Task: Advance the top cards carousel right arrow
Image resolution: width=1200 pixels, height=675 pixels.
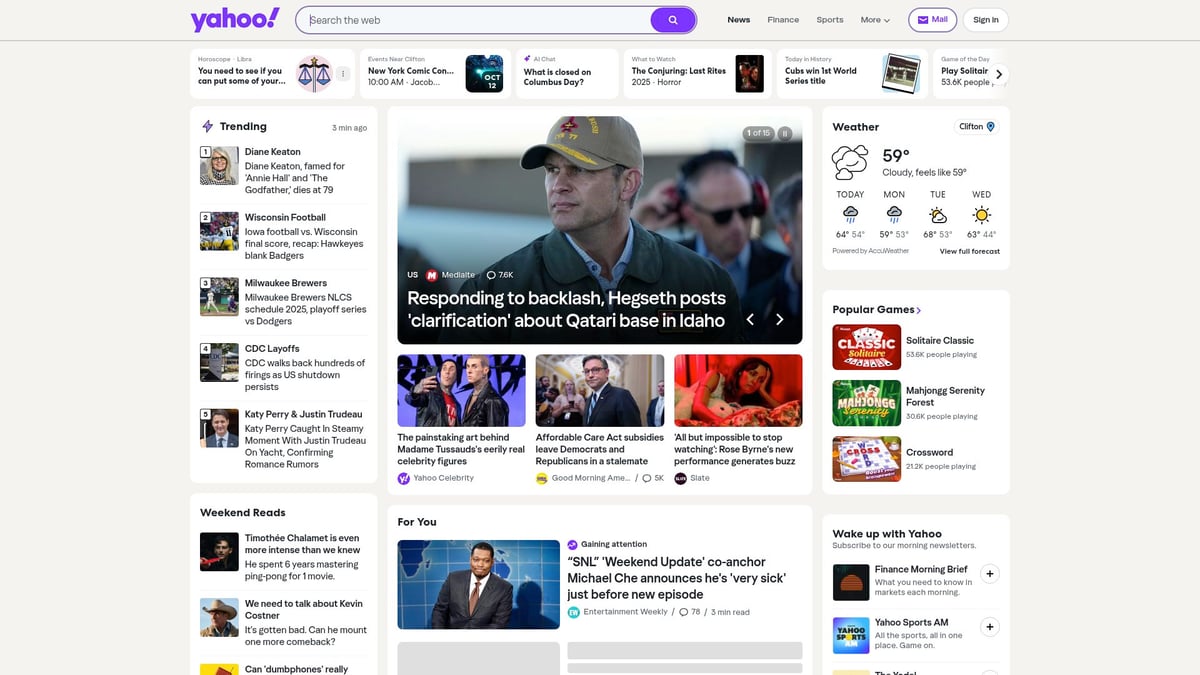Action: tap(998, 74)
